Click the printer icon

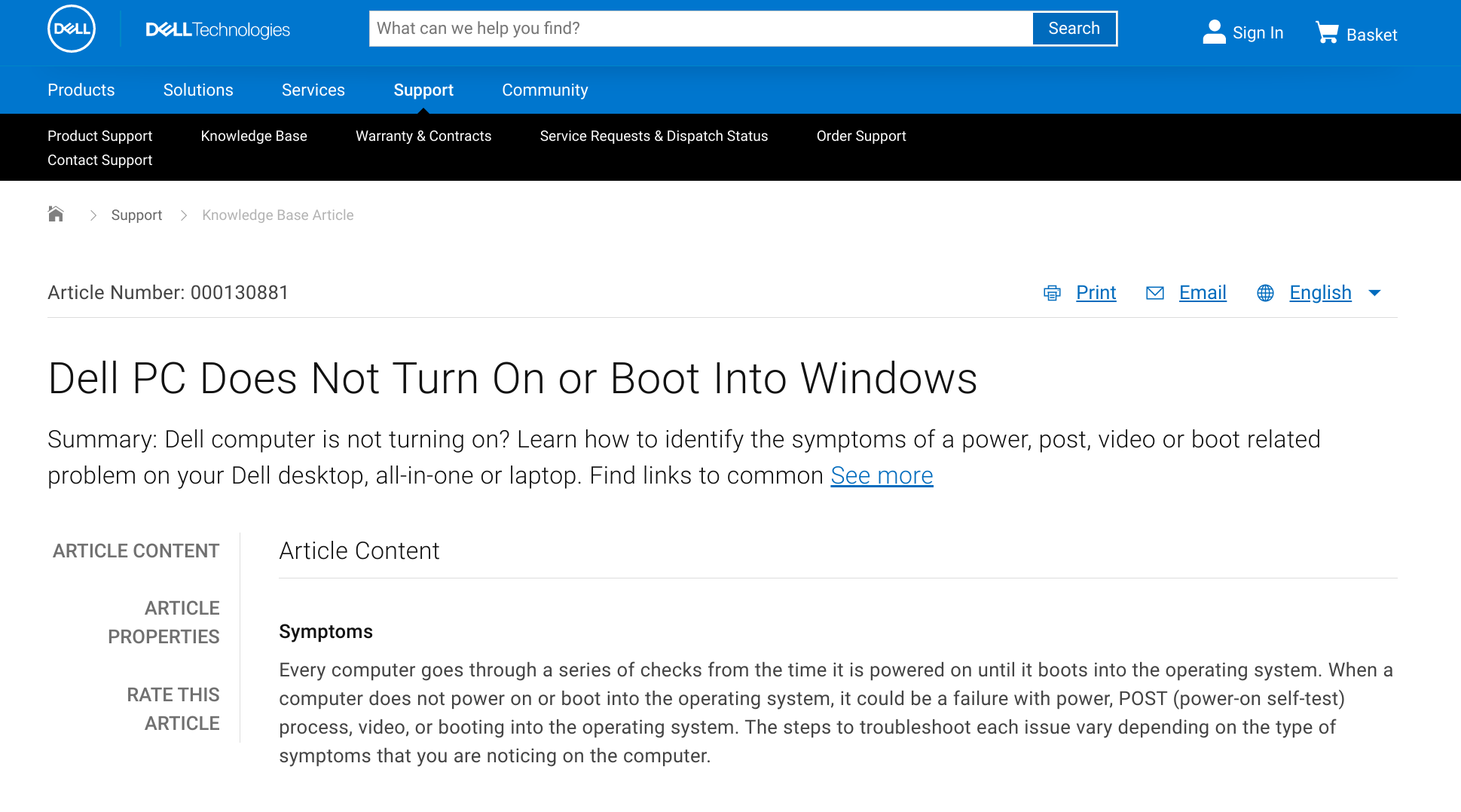1052,293
